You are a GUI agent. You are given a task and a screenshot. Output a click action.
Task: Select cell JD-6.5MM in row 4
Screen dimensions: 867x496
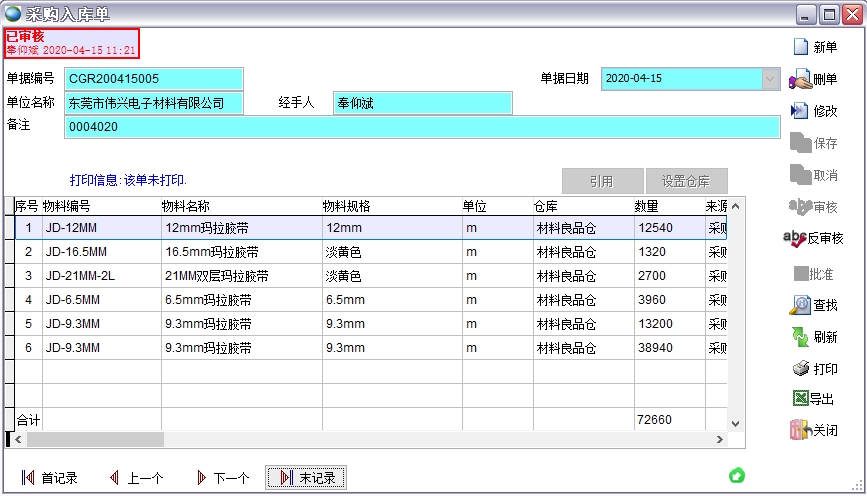click(x=102, y=300)
